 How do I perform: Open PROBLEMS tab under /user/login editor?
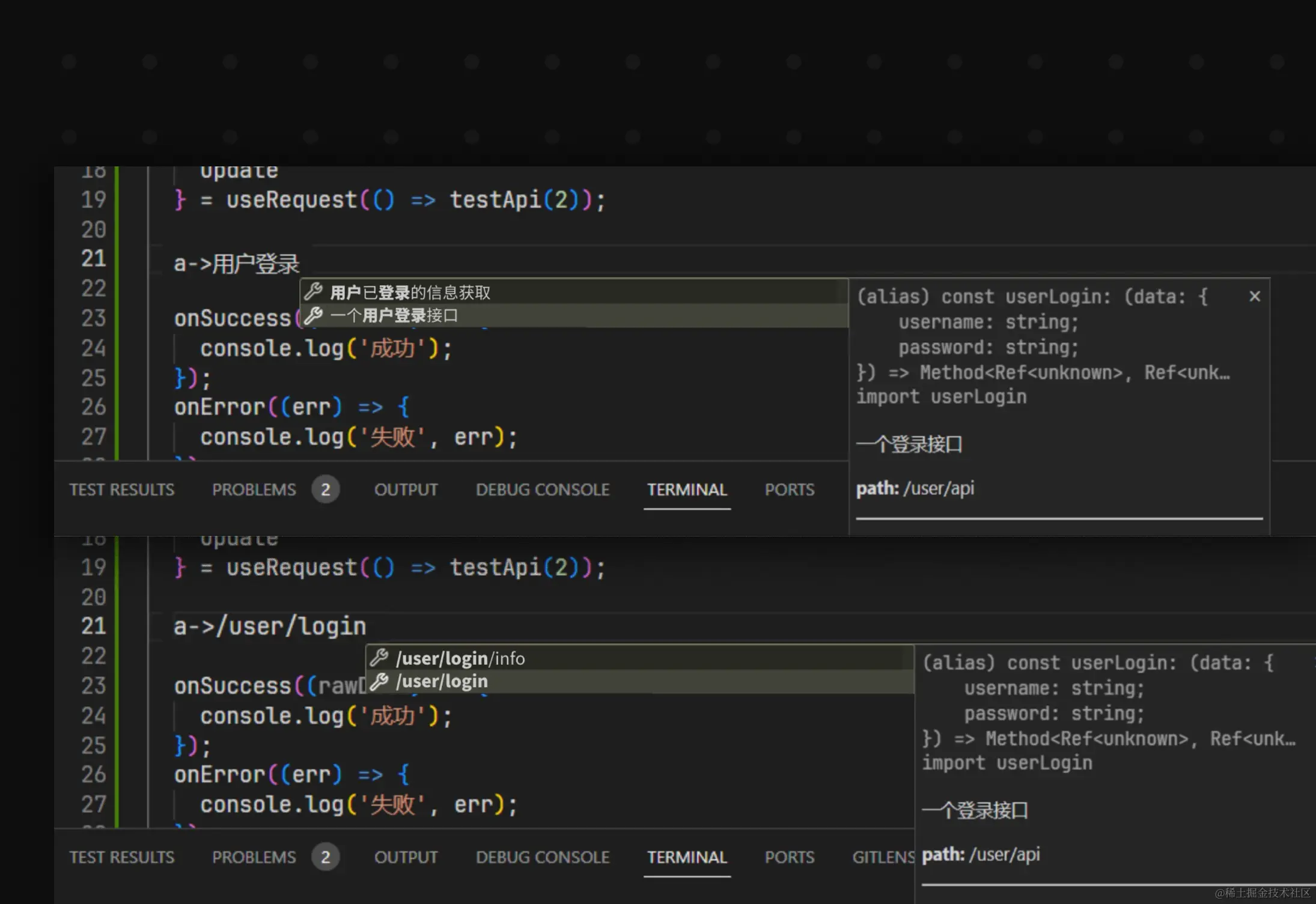point(254,857)
